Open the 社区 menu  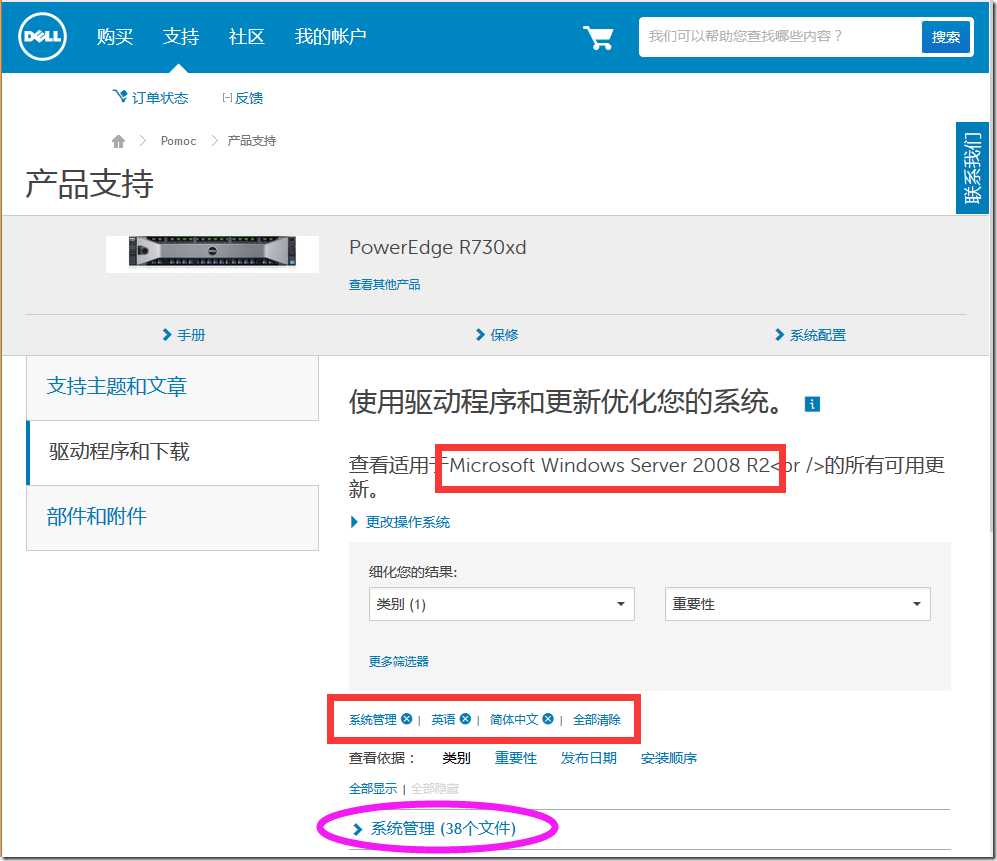tap(246, 36)
